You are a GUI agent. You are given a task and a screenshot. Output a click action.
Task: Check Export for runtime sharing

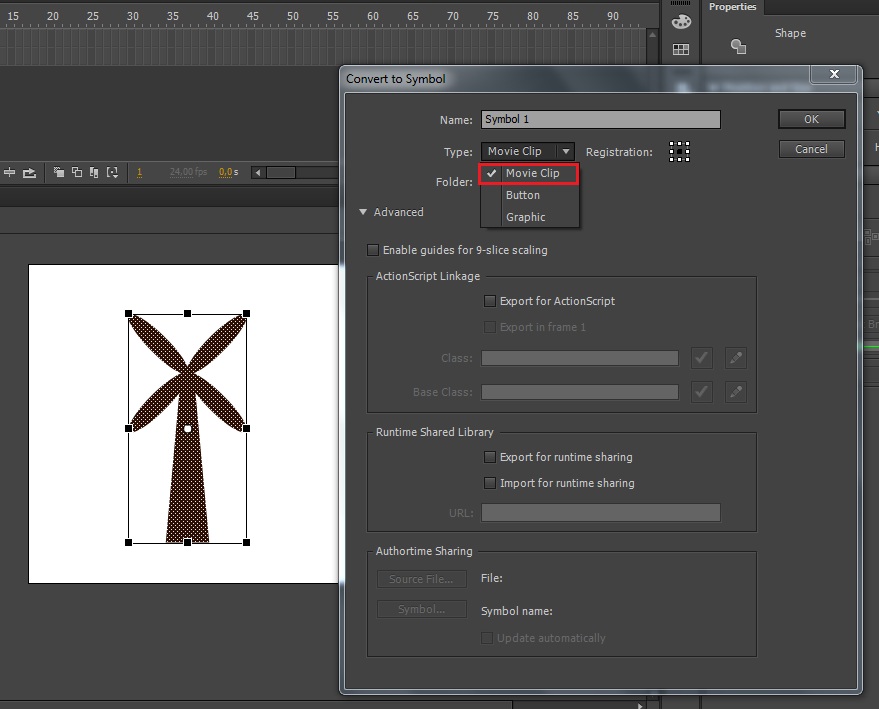tap(490, 457)
